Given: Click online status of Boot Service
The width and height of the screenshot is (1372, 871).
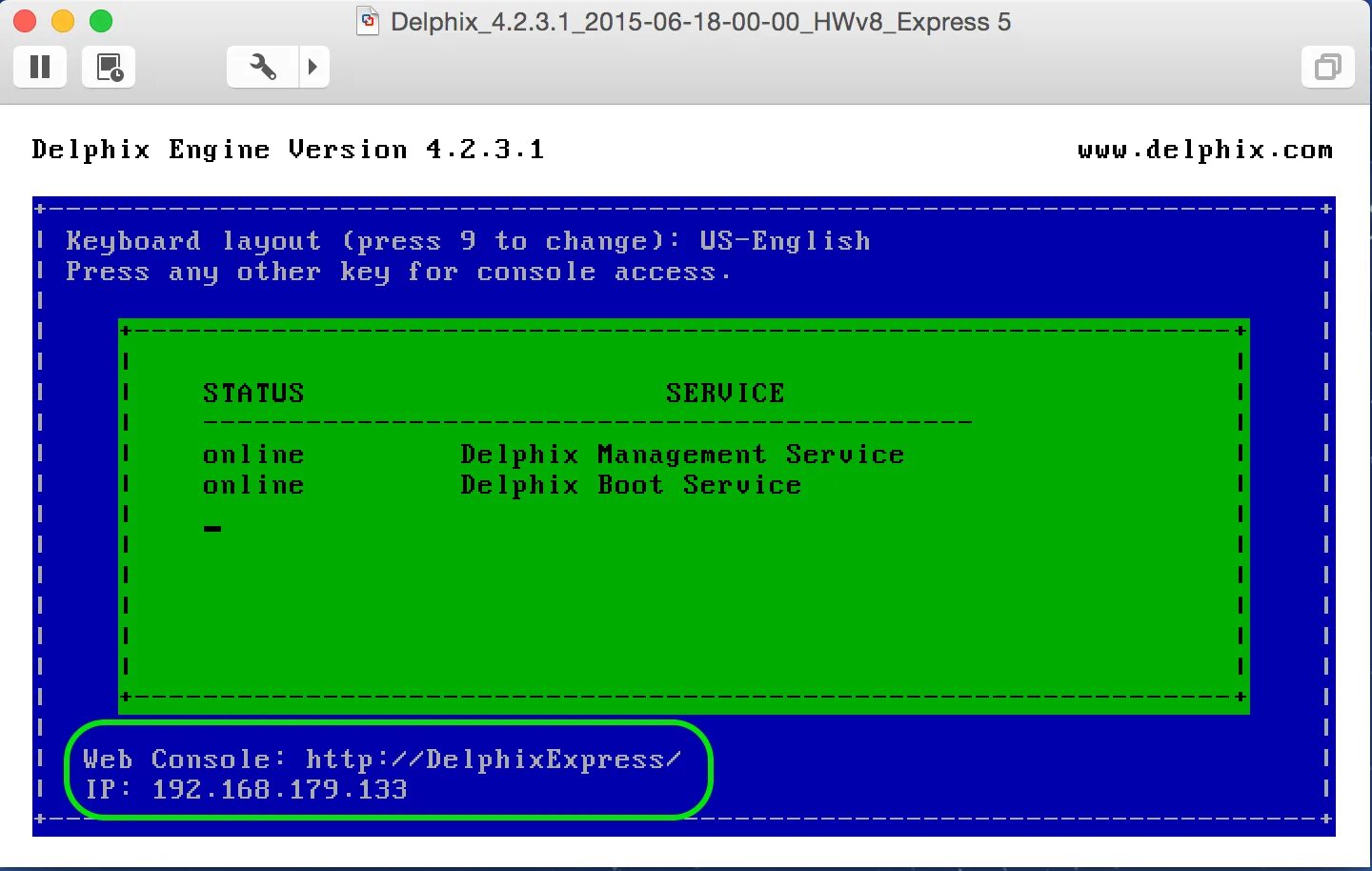Looking at the screenshot, I should coord(253,485).
